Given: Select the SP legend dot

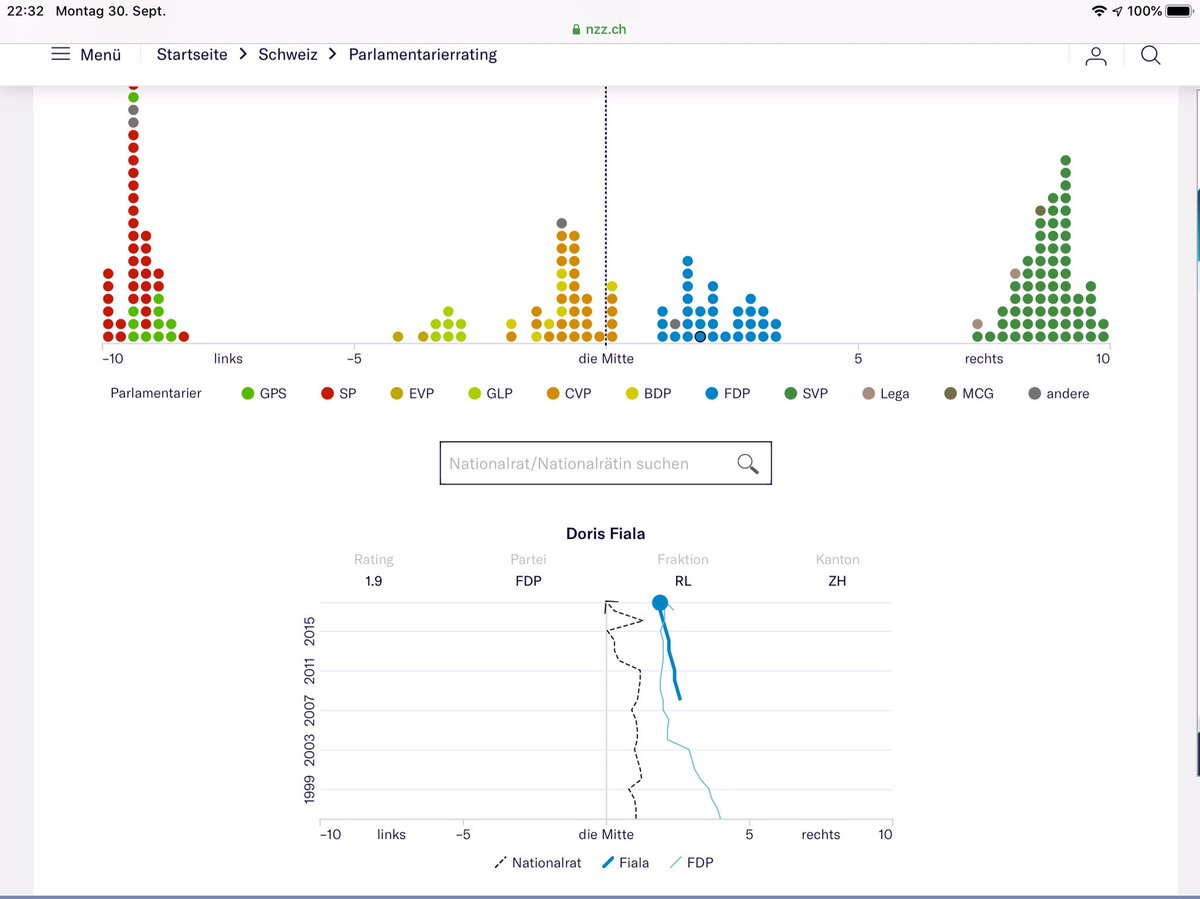Looking at the screenshot, I should point(327,394).
